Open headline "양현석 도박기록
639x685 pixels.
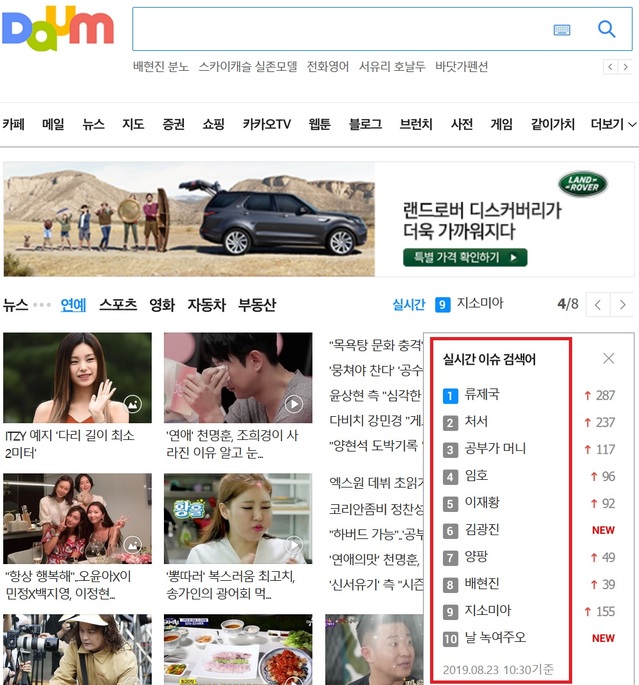tap(376, 446)
